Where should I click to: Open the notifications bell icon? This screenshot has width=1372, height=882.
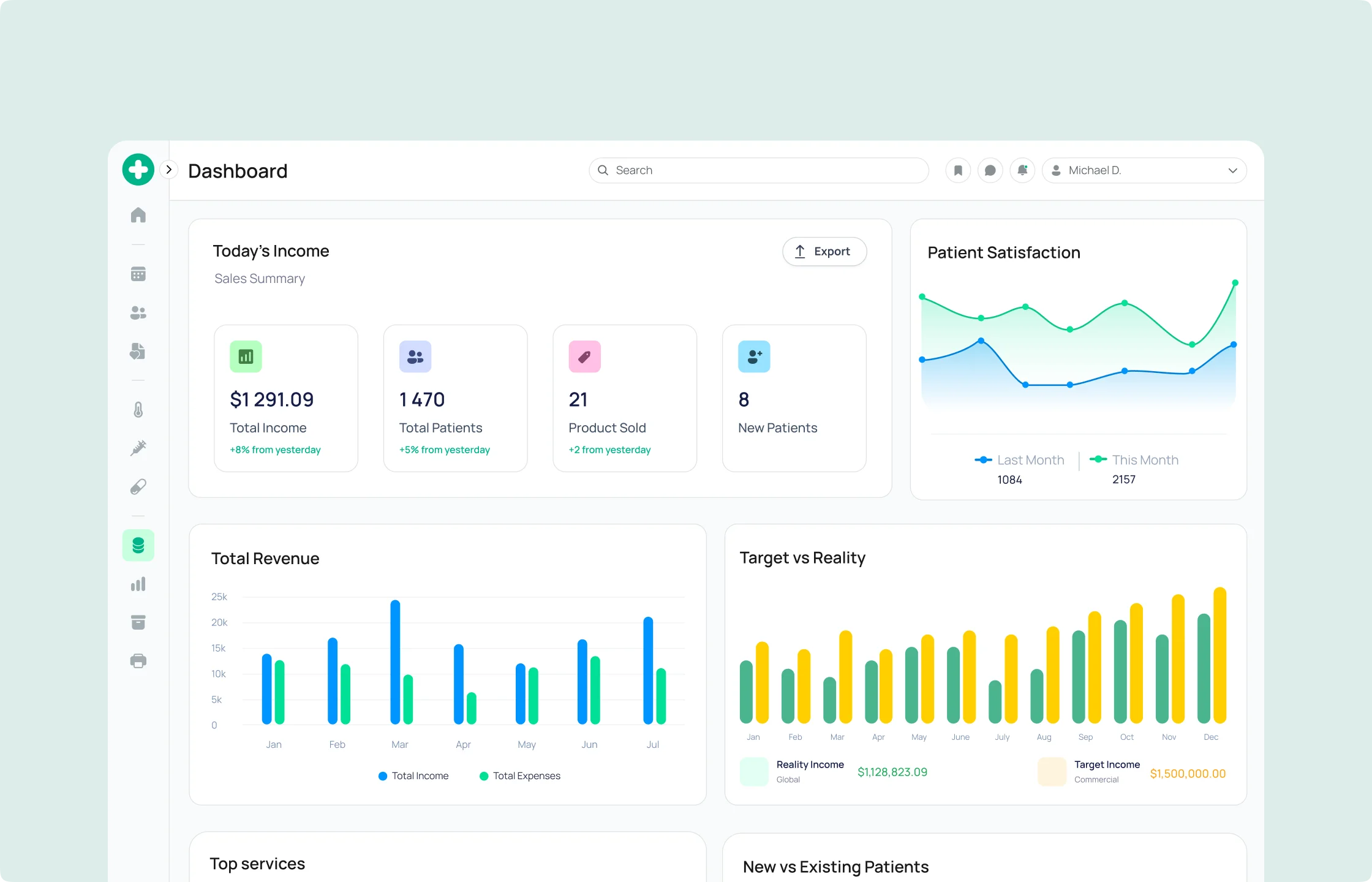(1022, 170)
